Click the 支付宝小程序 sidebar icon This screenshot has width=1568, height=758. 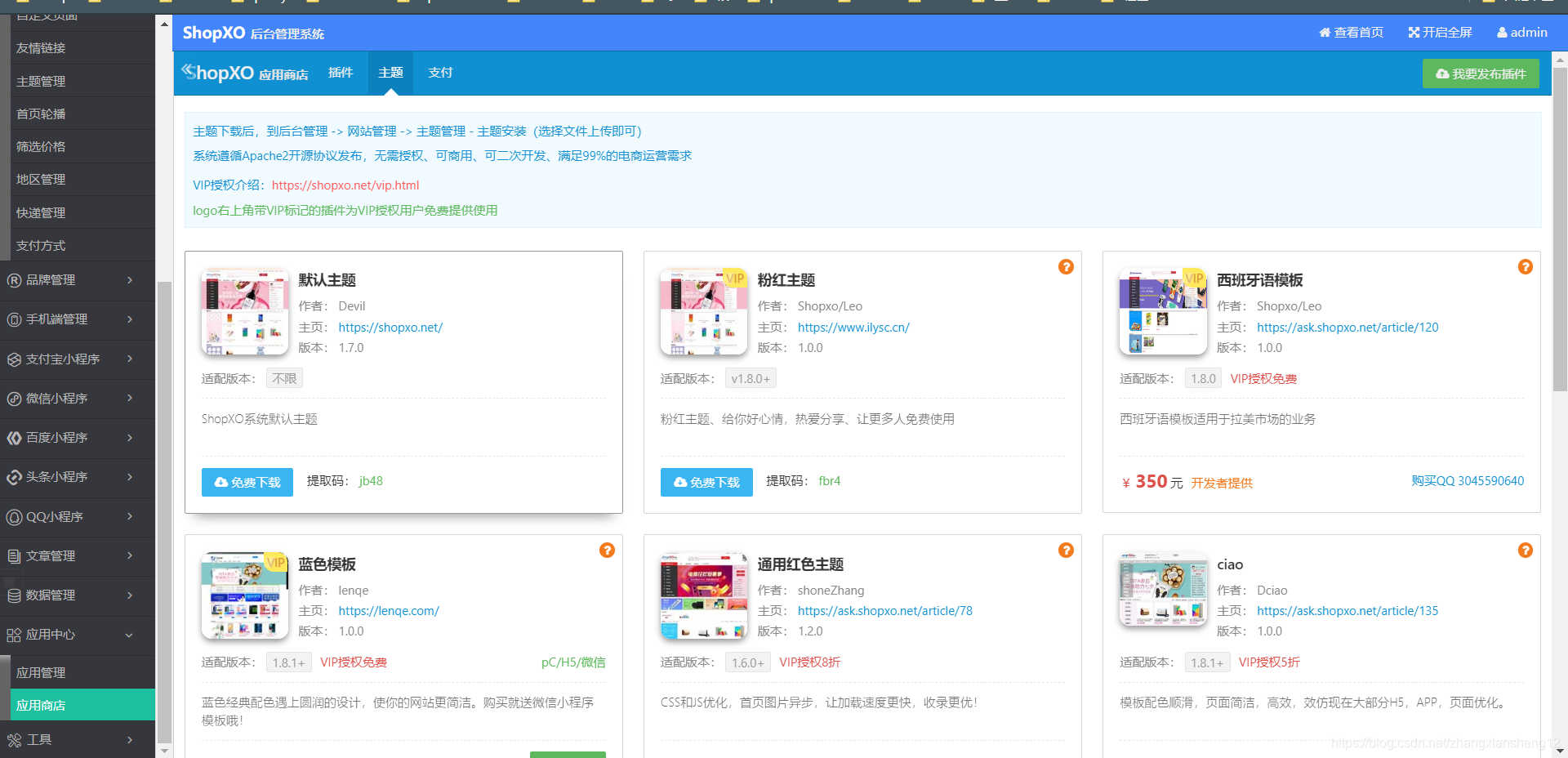coord(14,359)
